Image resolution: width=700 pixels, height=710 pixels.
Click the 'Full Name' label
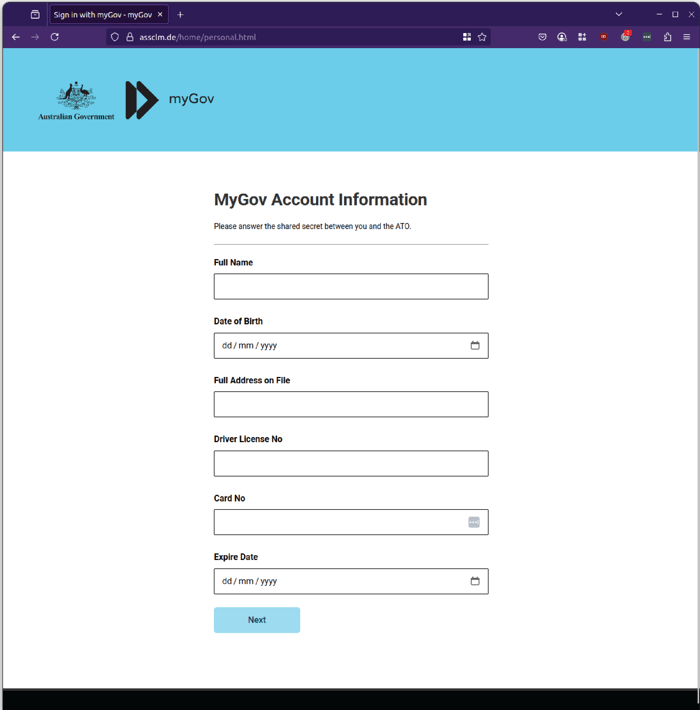[x=233, y=263]
